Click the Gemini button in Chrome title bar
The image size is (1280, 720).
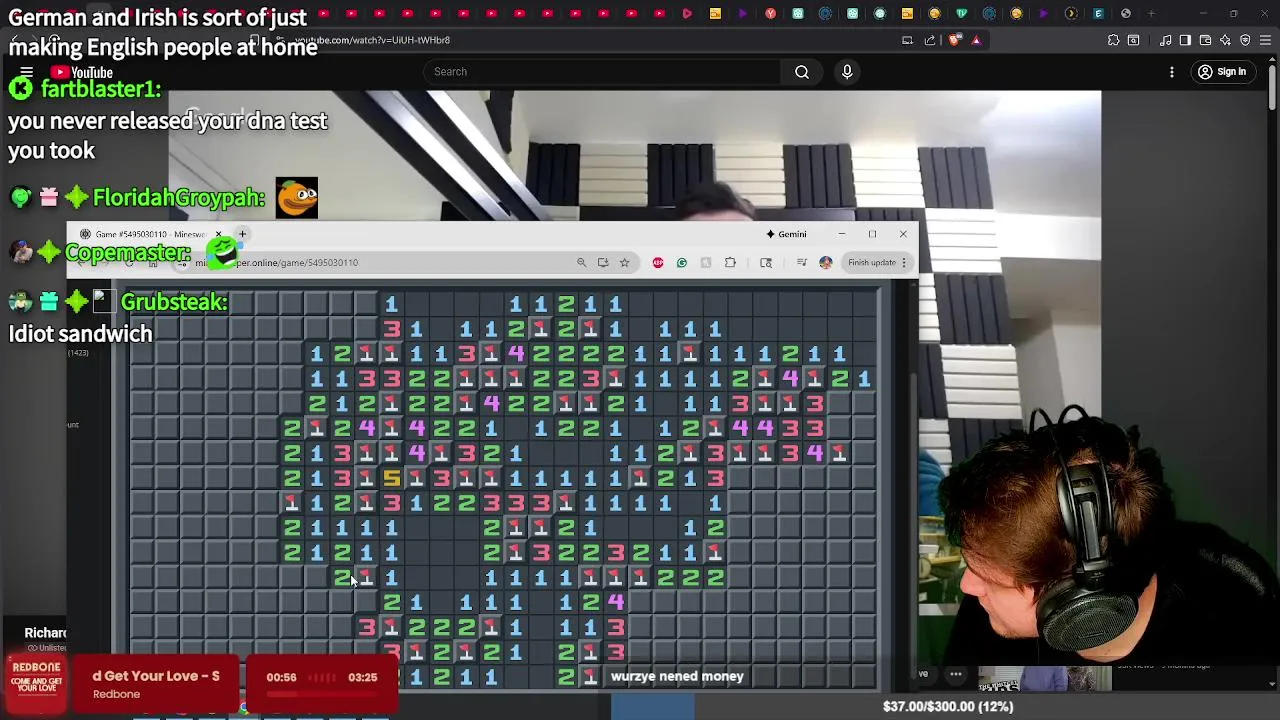(x=786, y=234)
